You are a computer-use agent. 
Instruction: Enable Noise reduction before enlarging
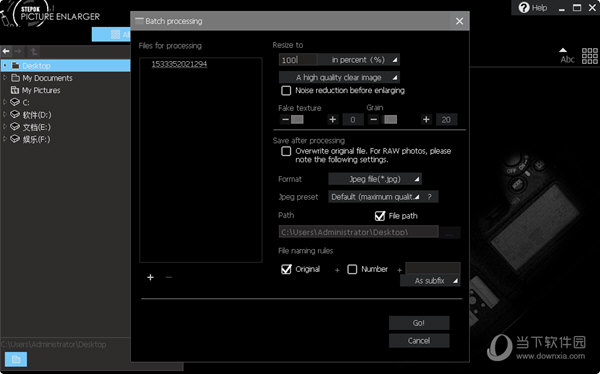286,90
